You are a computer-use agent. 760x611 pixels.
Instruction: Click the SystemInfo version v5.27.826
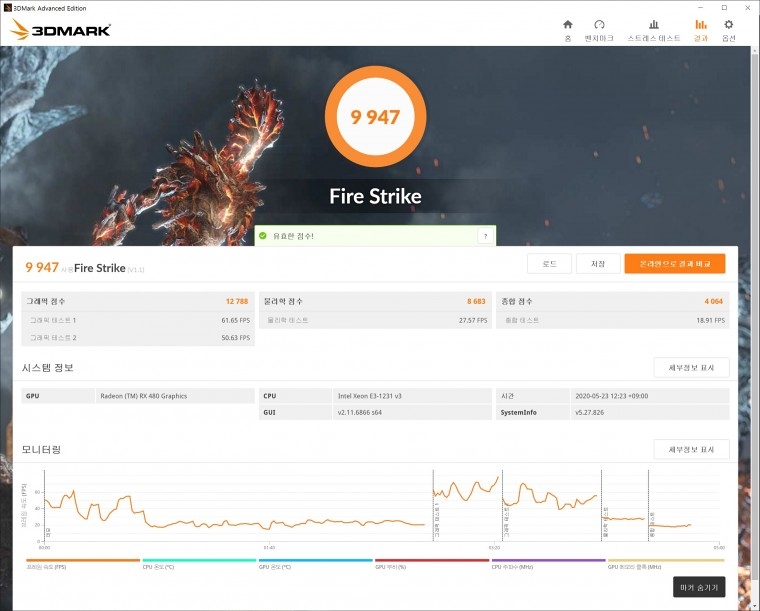589,412
